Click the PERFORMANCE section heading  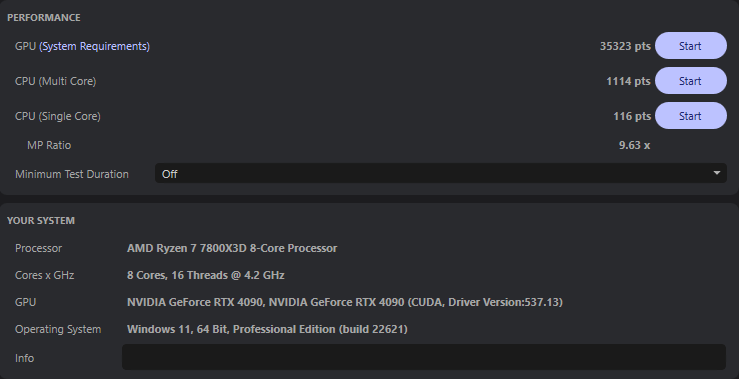point(44,17)
